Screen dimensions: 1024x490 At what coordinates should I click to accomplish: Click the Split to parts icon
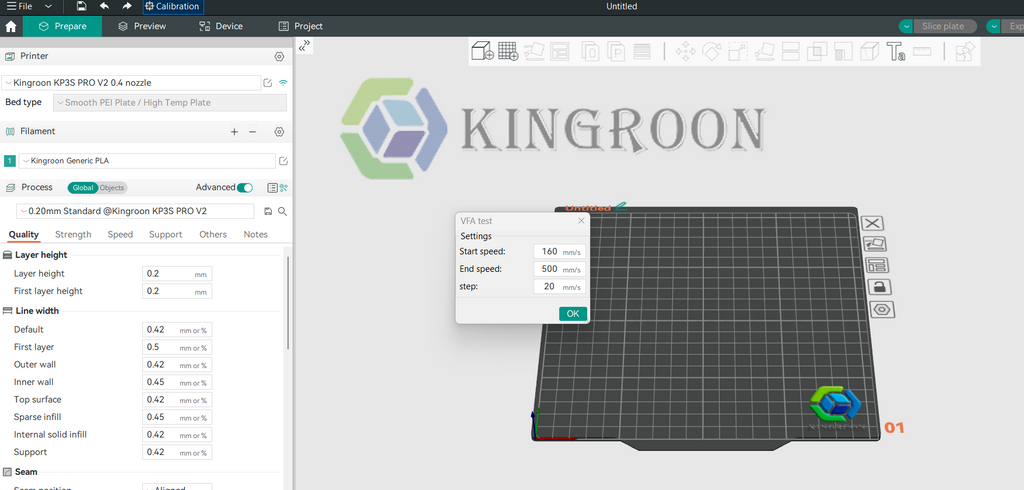pyautogui.click(x=616, y=52)
